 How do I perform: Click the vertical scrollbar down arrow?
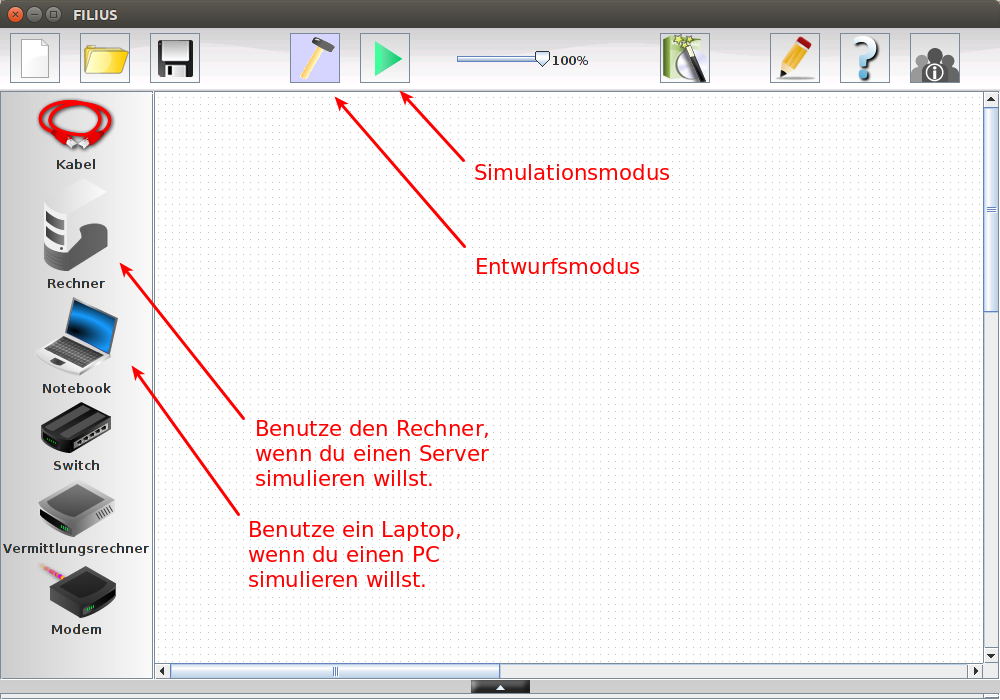(991, 655)
